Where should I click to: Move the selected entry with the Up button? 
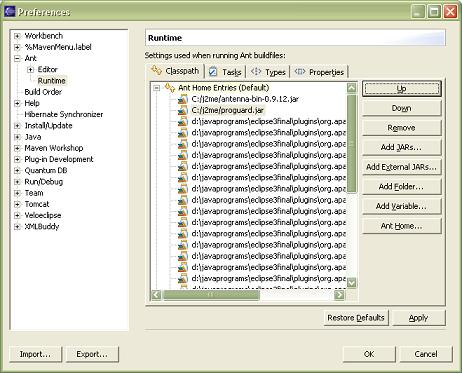pos(402,89)
